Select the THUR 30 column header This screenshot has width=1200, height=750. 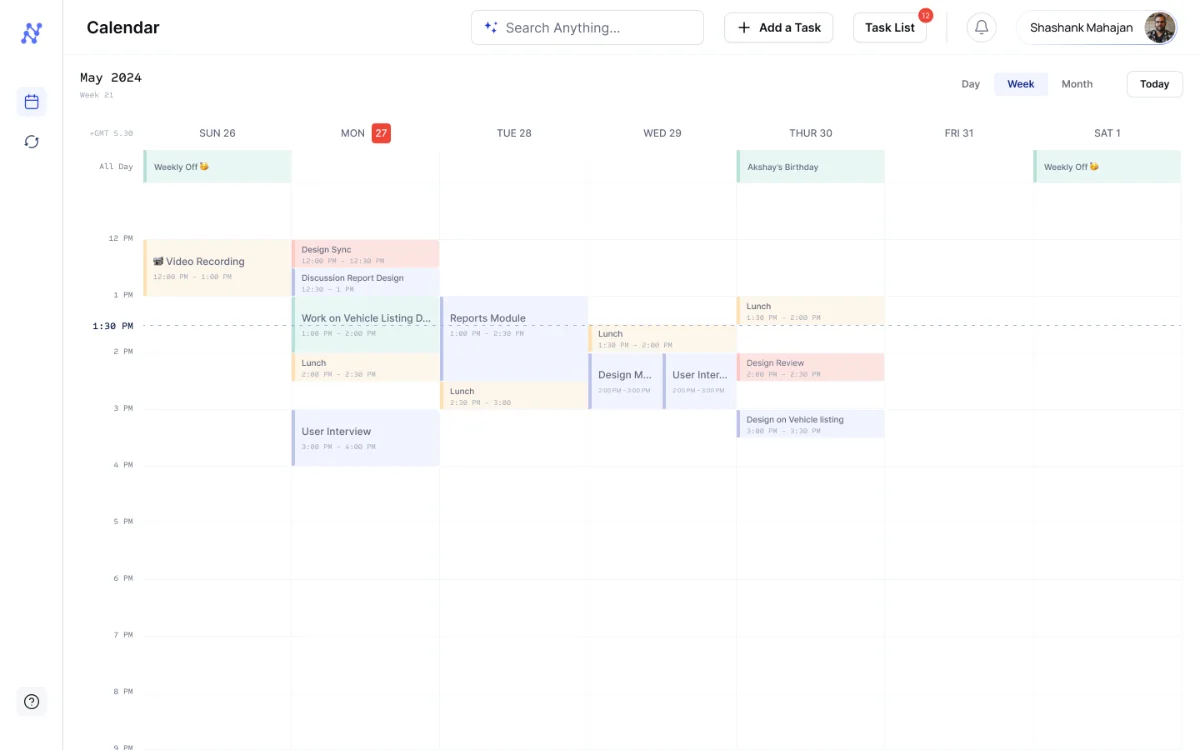coord(810,133)
